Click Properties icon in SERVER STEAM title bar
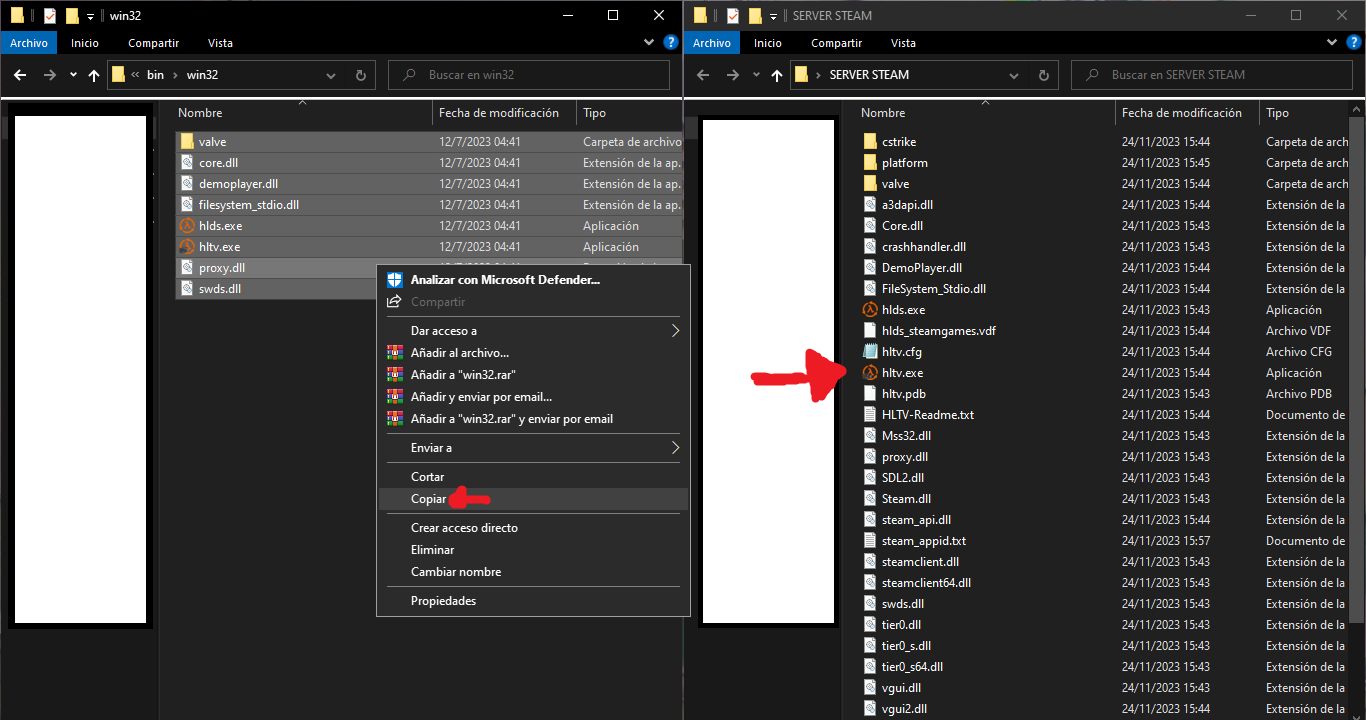The height and width of the screenshot is (720, 1366). point(733,15)
